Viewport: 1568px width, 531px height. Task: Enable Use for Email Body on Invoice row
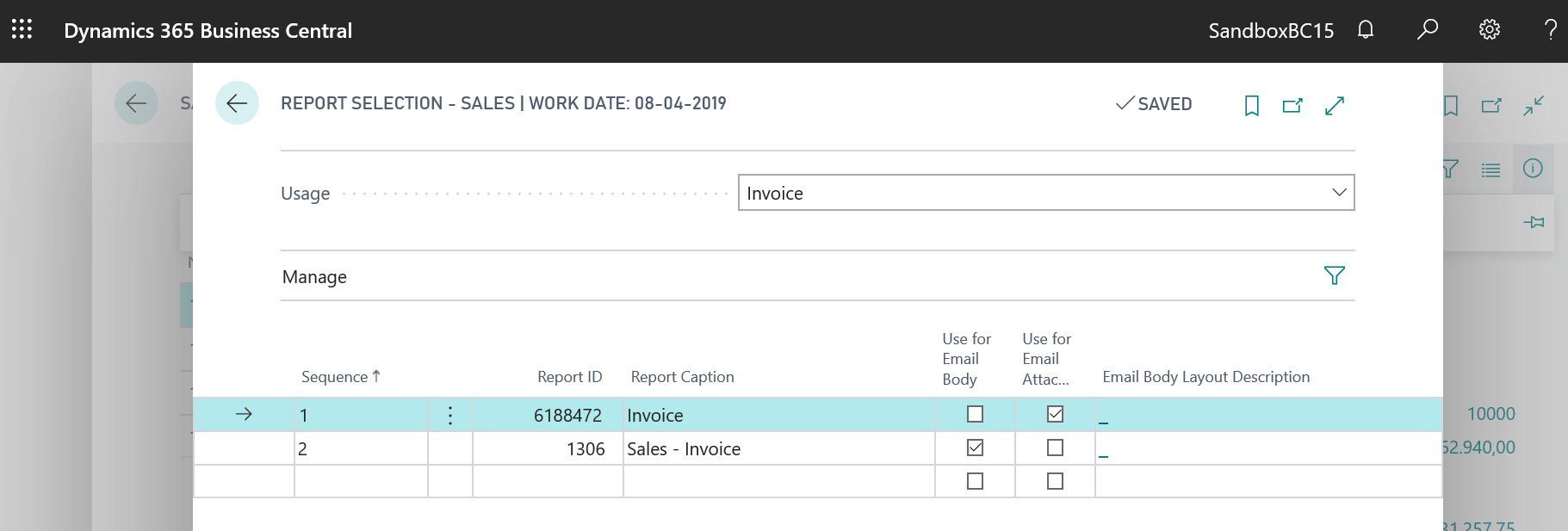pos(975,414)
